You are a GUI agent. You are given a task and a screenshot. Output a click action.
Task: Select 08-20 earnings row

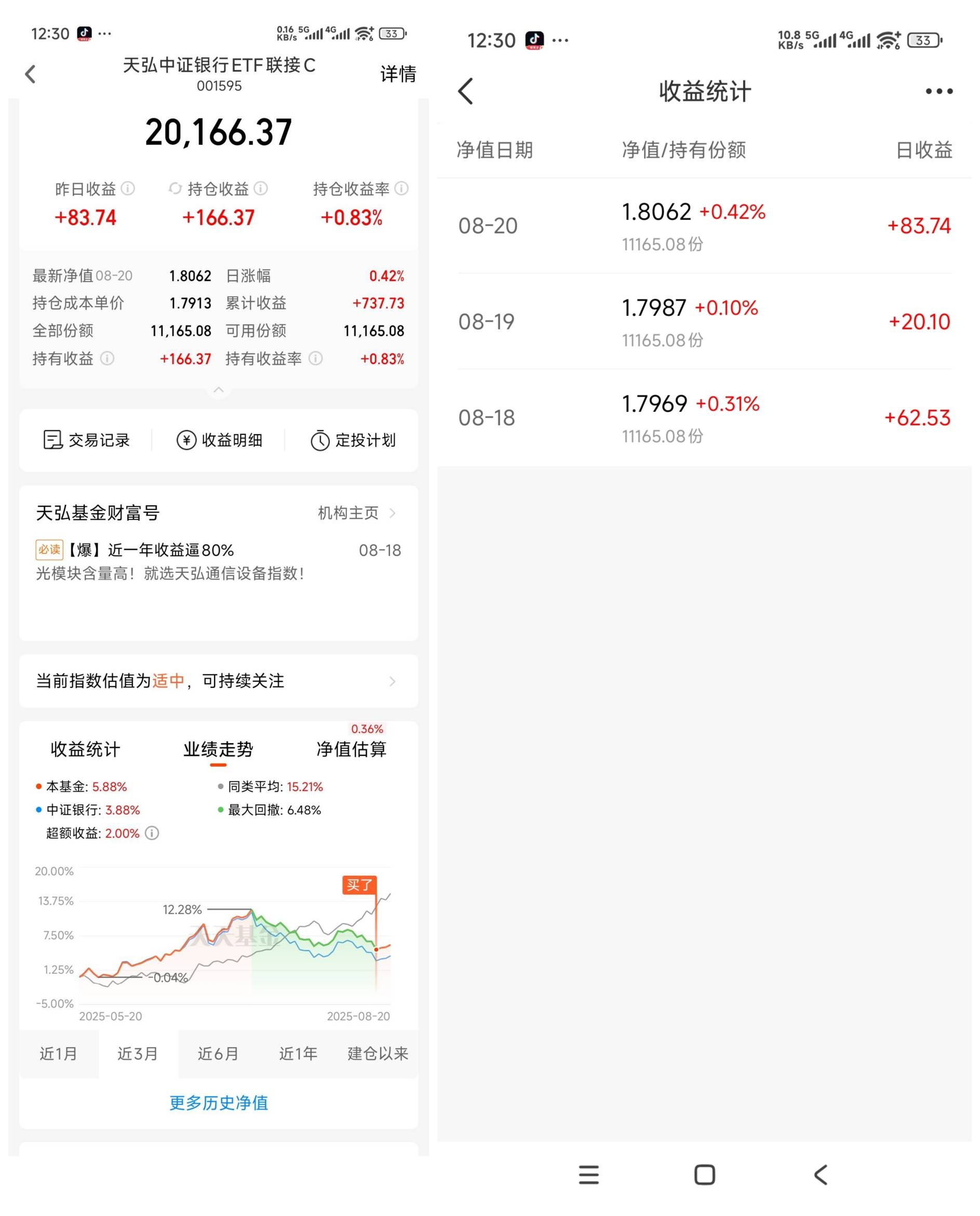pos(705,226)
